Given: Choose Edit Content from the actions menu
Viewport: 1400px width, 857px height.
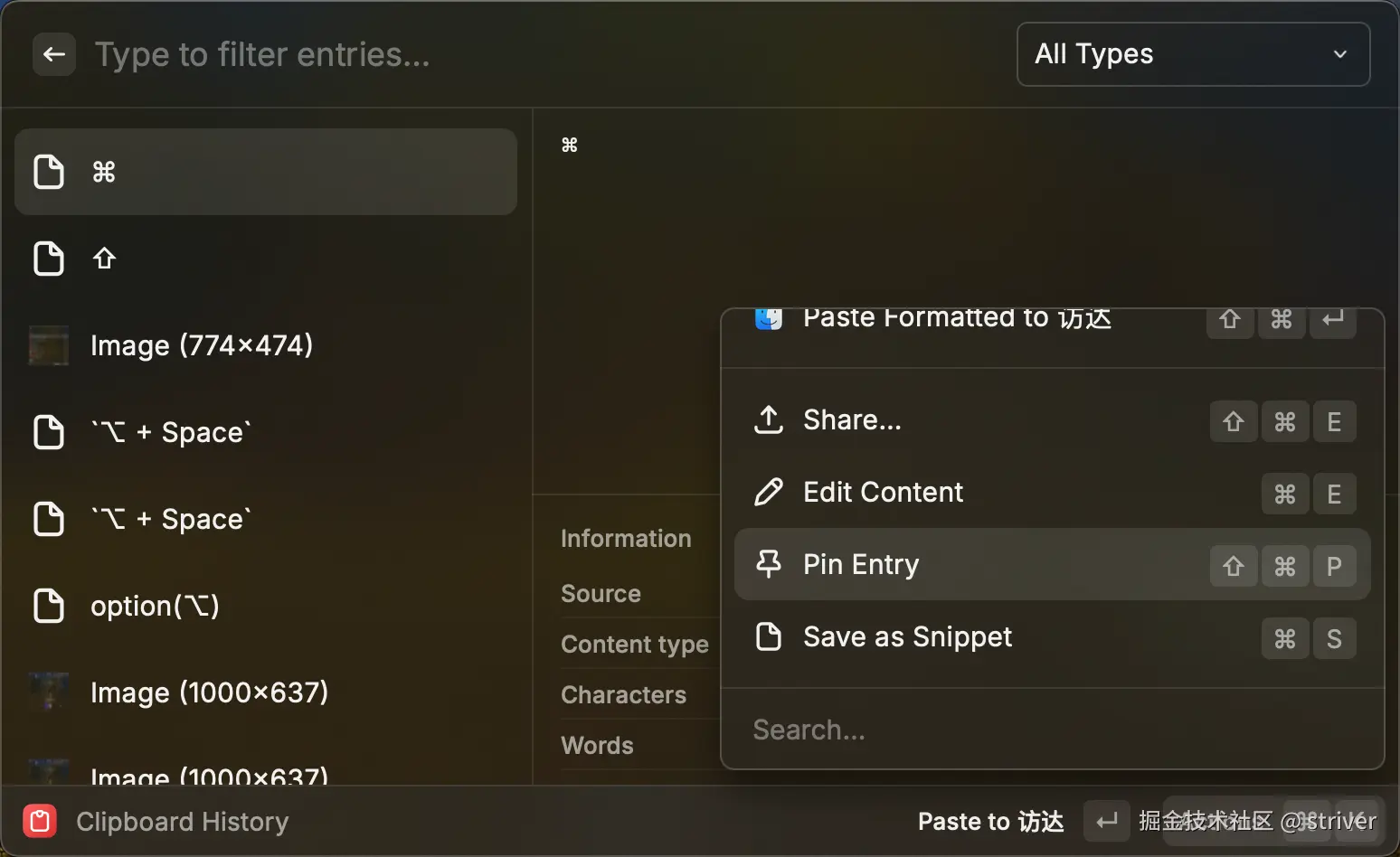Looking at the screenshot, I should (883, 492).
